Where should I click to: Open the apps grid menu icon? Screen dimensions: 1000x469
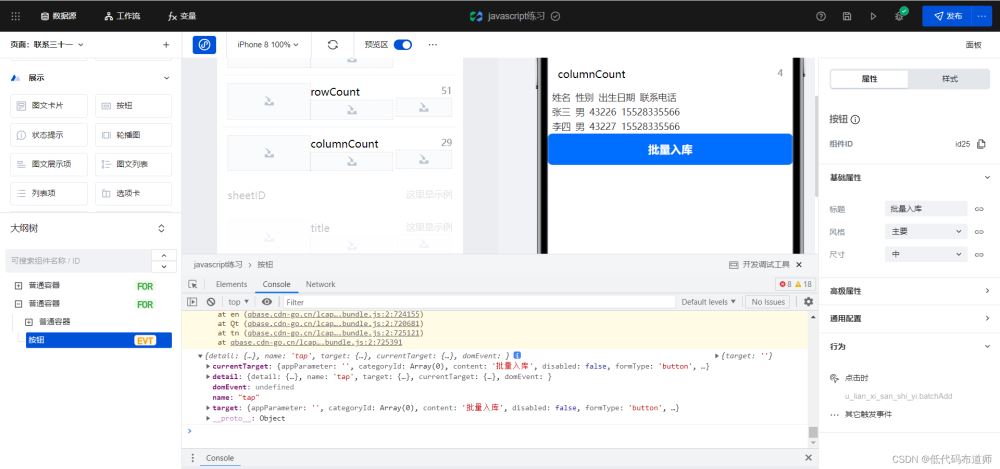[x=16, y=16]
